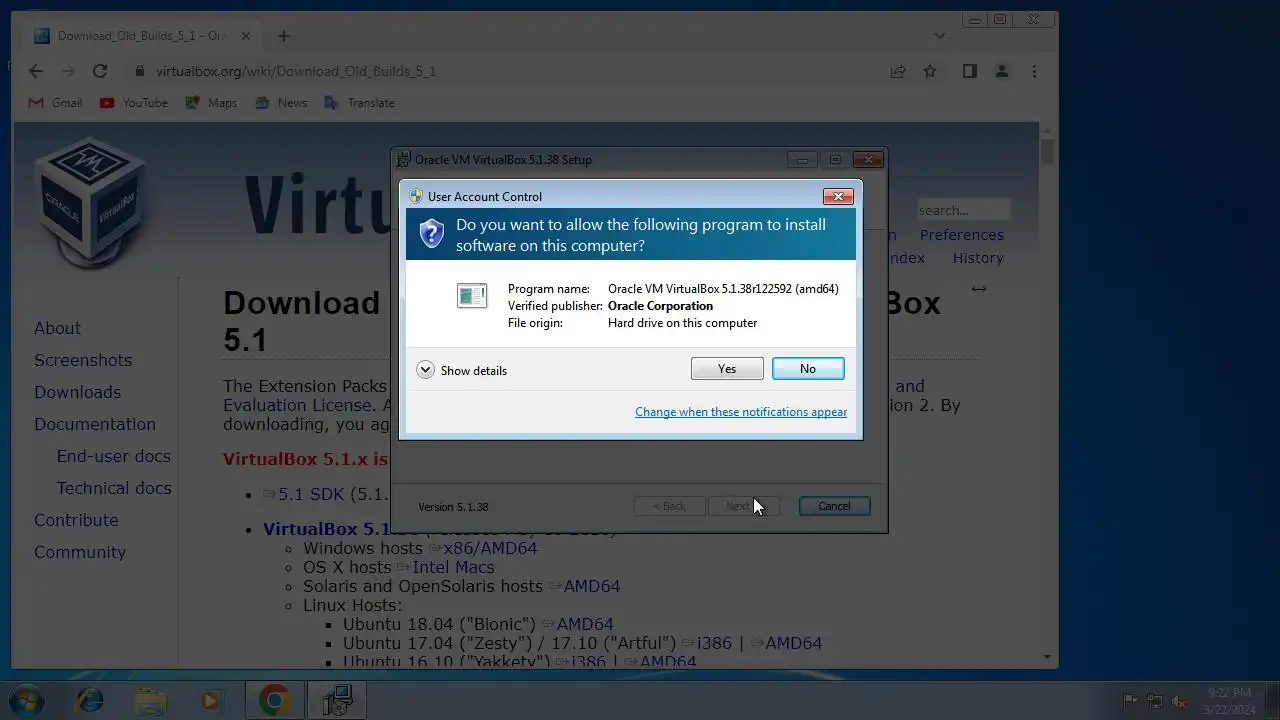Viewport: 1280px width, 720px height.
Task: Reload the VirtualBox page in Chrome
Action: pyautogui.click(x=100, y=71)
